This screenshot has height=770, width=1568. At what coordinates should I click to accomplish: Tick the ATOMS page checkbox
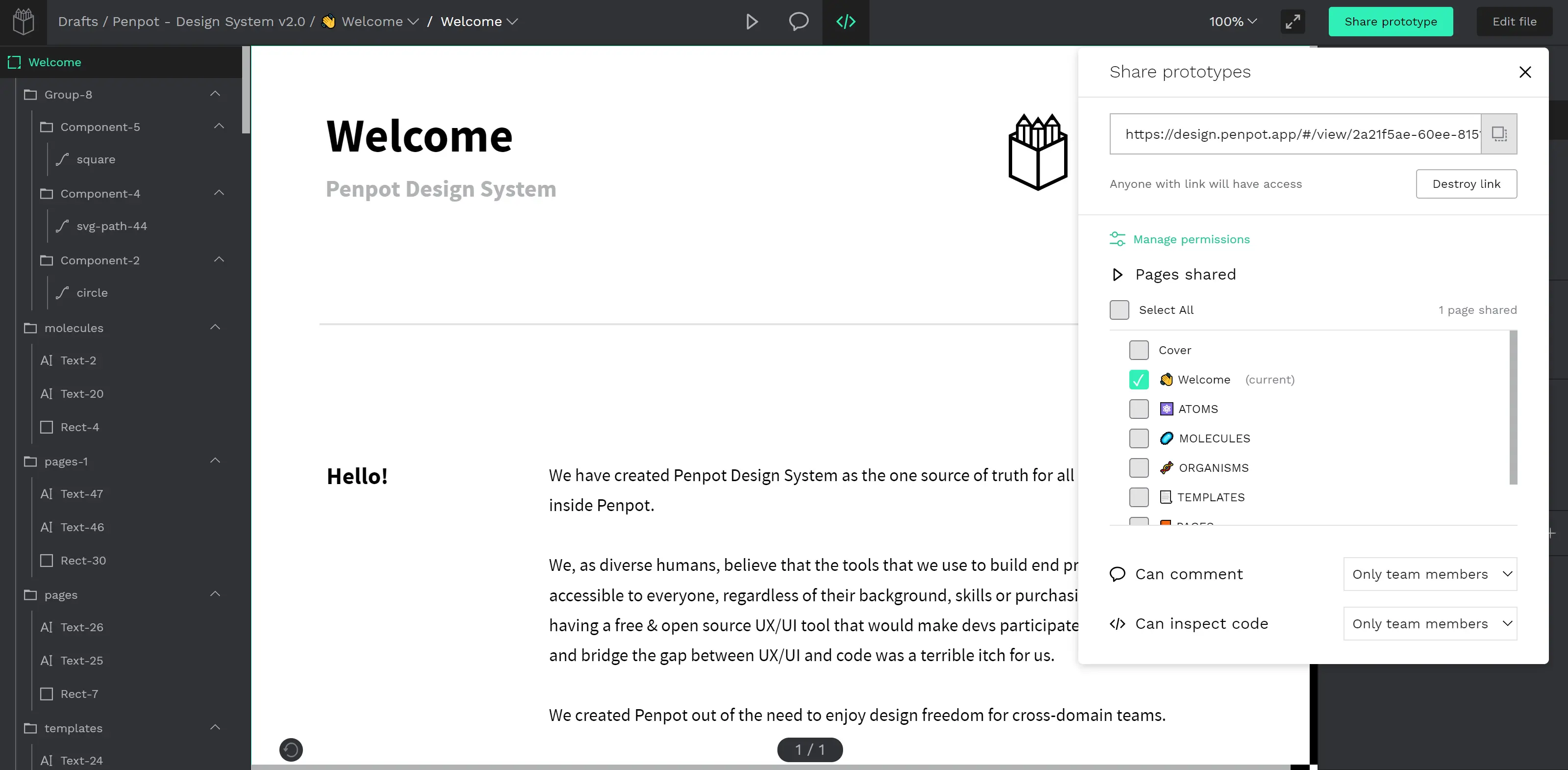1138,409
